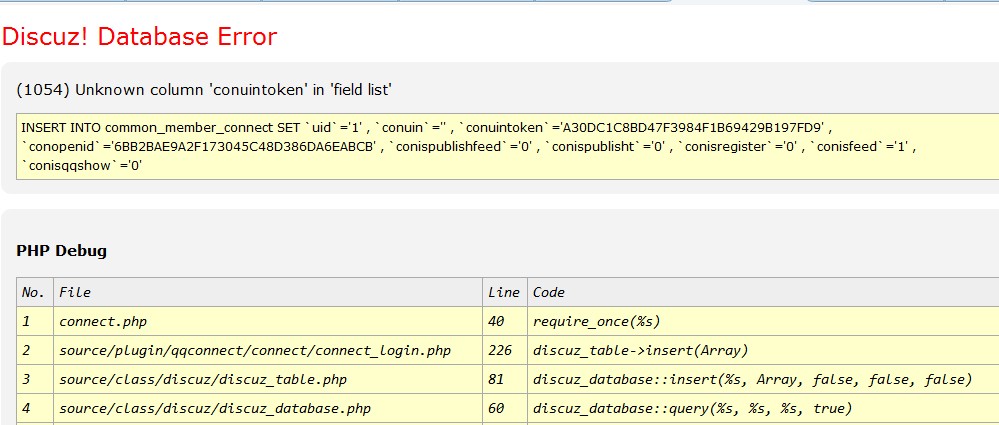The image size is (999, 425).
Task: Click line number 60 cell
Action: pyautogui.click(x=496, y=408)
